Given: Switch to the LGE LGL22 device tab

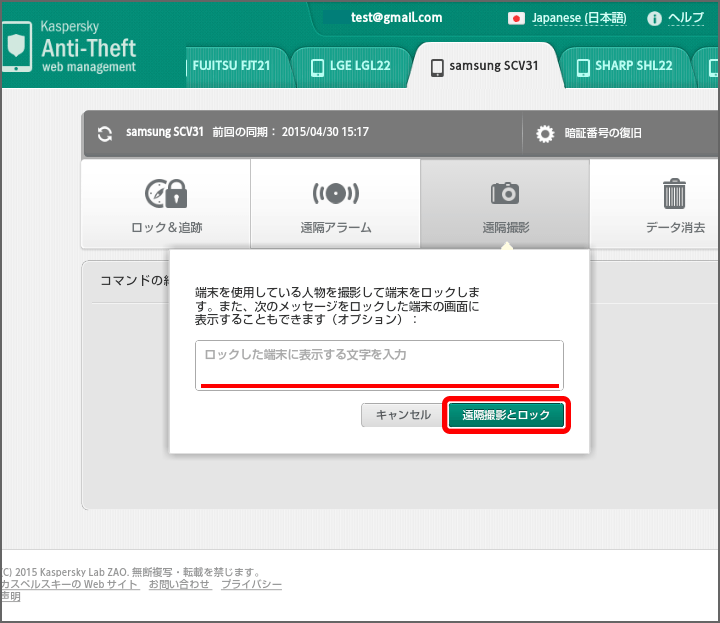Looking at the screenshot, I should click(x=351, y=67).
